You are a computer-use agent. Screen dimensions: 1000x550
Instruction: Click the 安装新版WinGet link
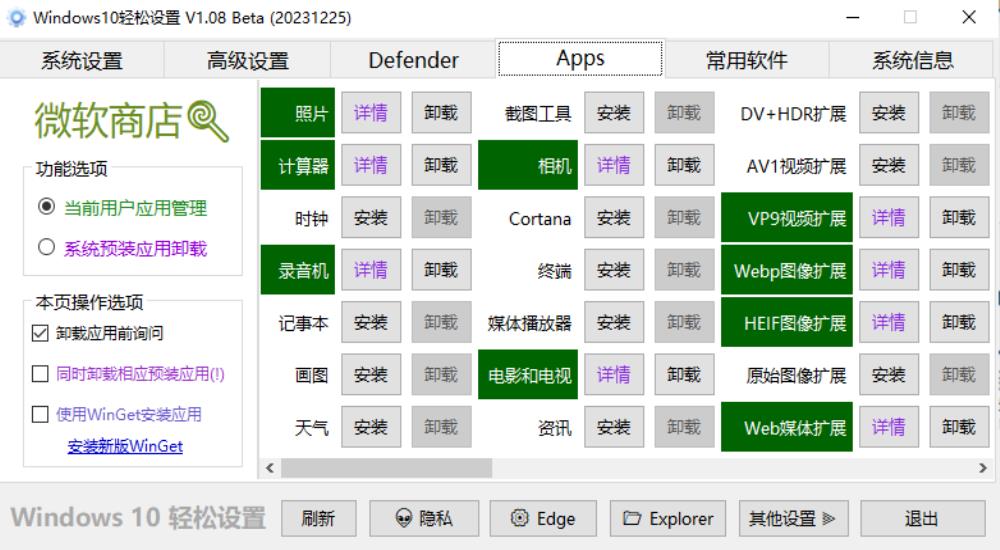pyautogui.click(x=125, y=446)
